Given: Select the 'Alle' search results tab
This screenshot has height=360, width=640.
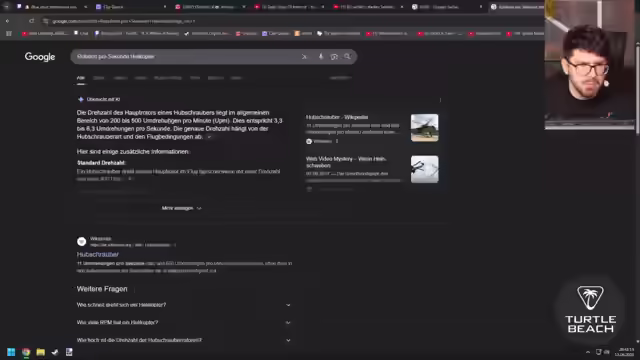Looking at the screenshot, I should (81, 78).
